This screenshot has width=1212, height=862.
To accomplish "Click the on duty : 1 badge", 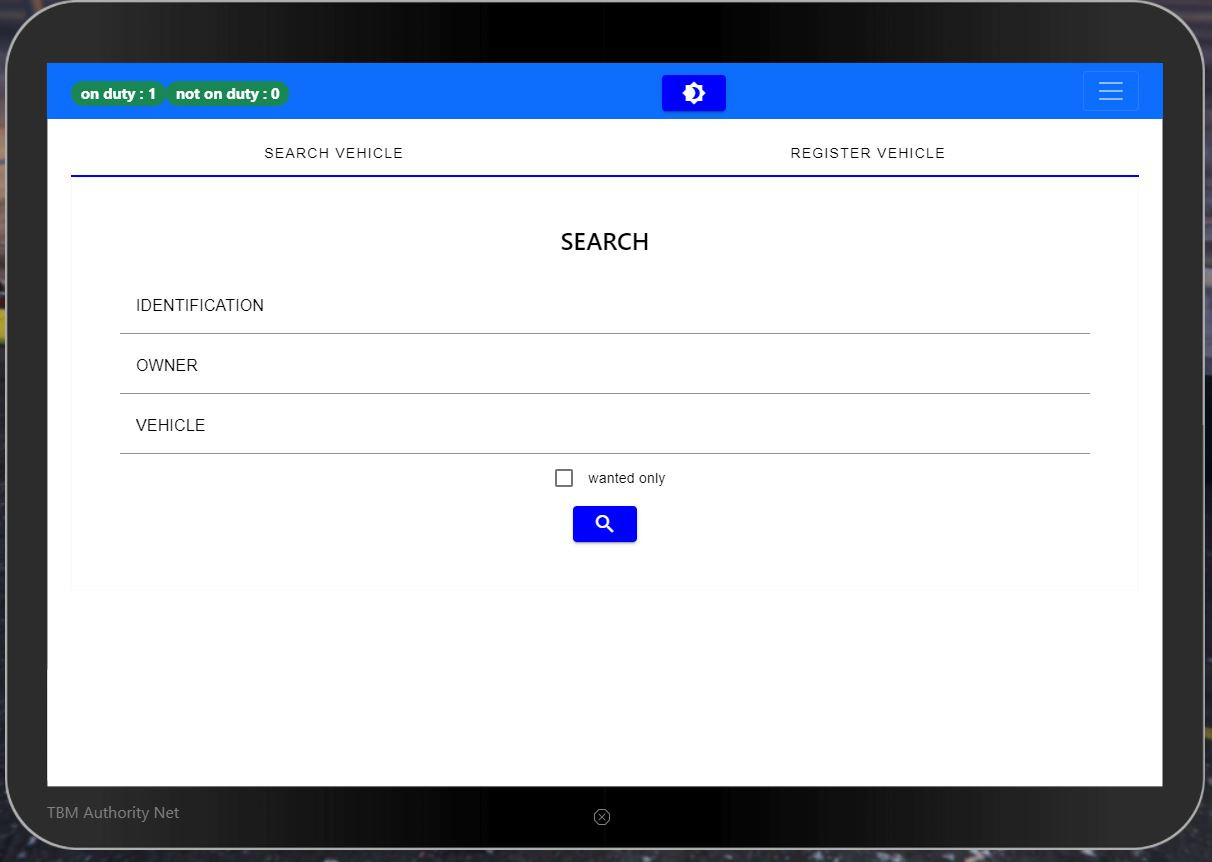I will click(x=118, y=94).
